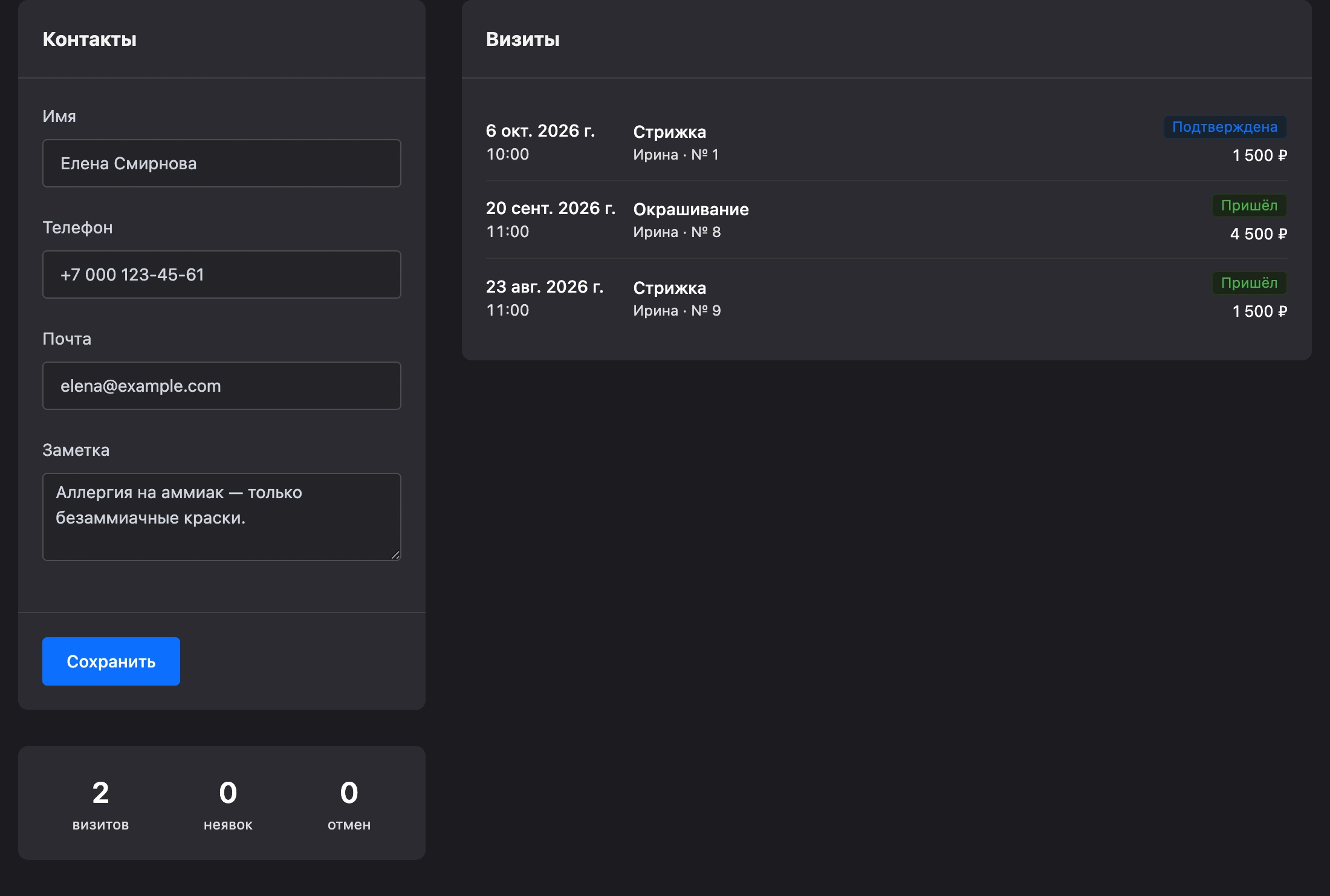Click the Пришёл badge for Окрашивание

pos(1249,206)
